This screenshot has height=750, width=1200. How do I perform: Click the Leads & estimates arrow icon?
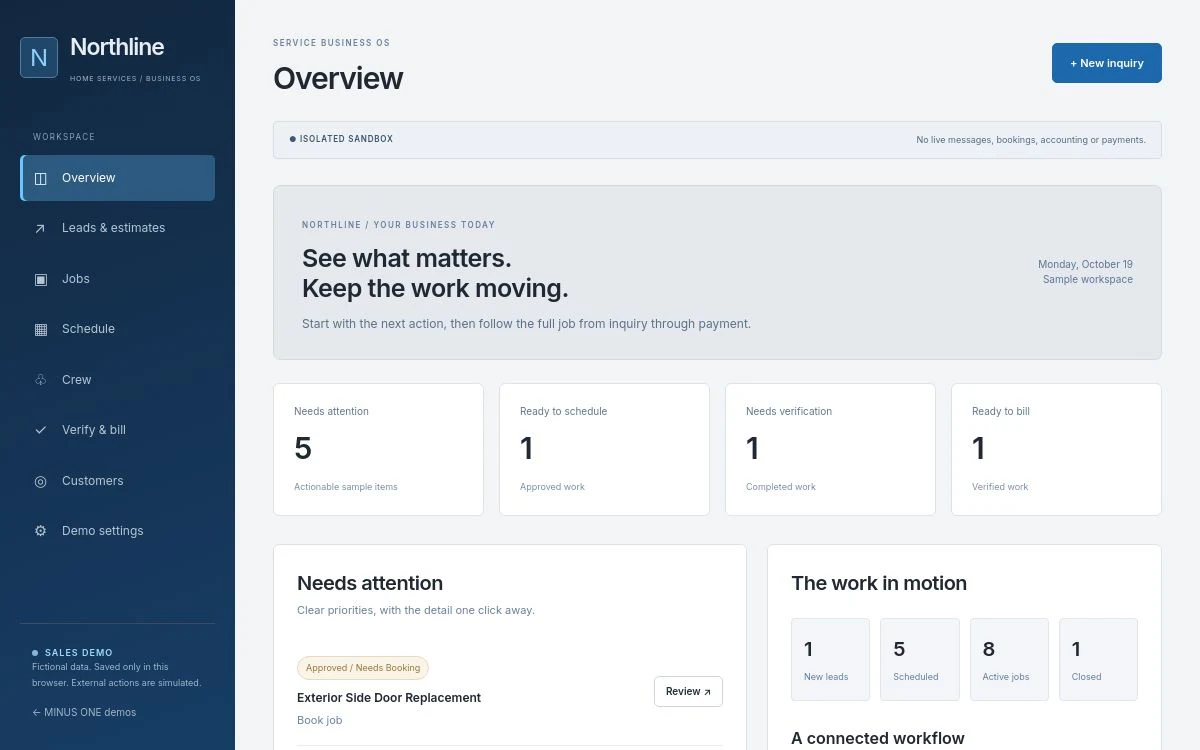tap(40, 228)
